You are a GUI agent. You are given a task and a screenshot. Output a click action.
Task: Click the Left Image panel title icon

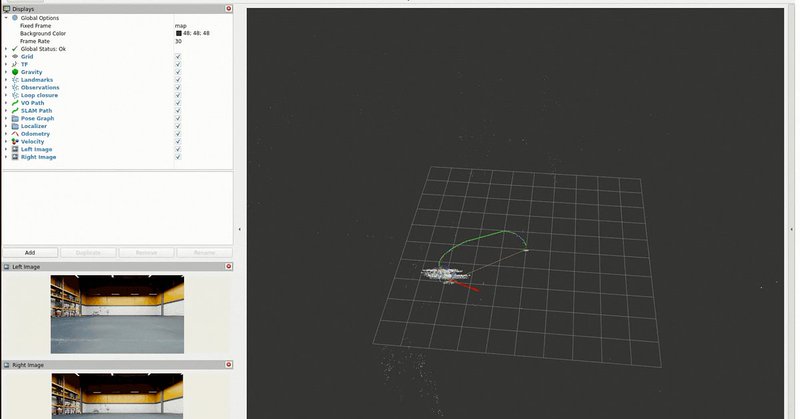click(x=7, y=266)
